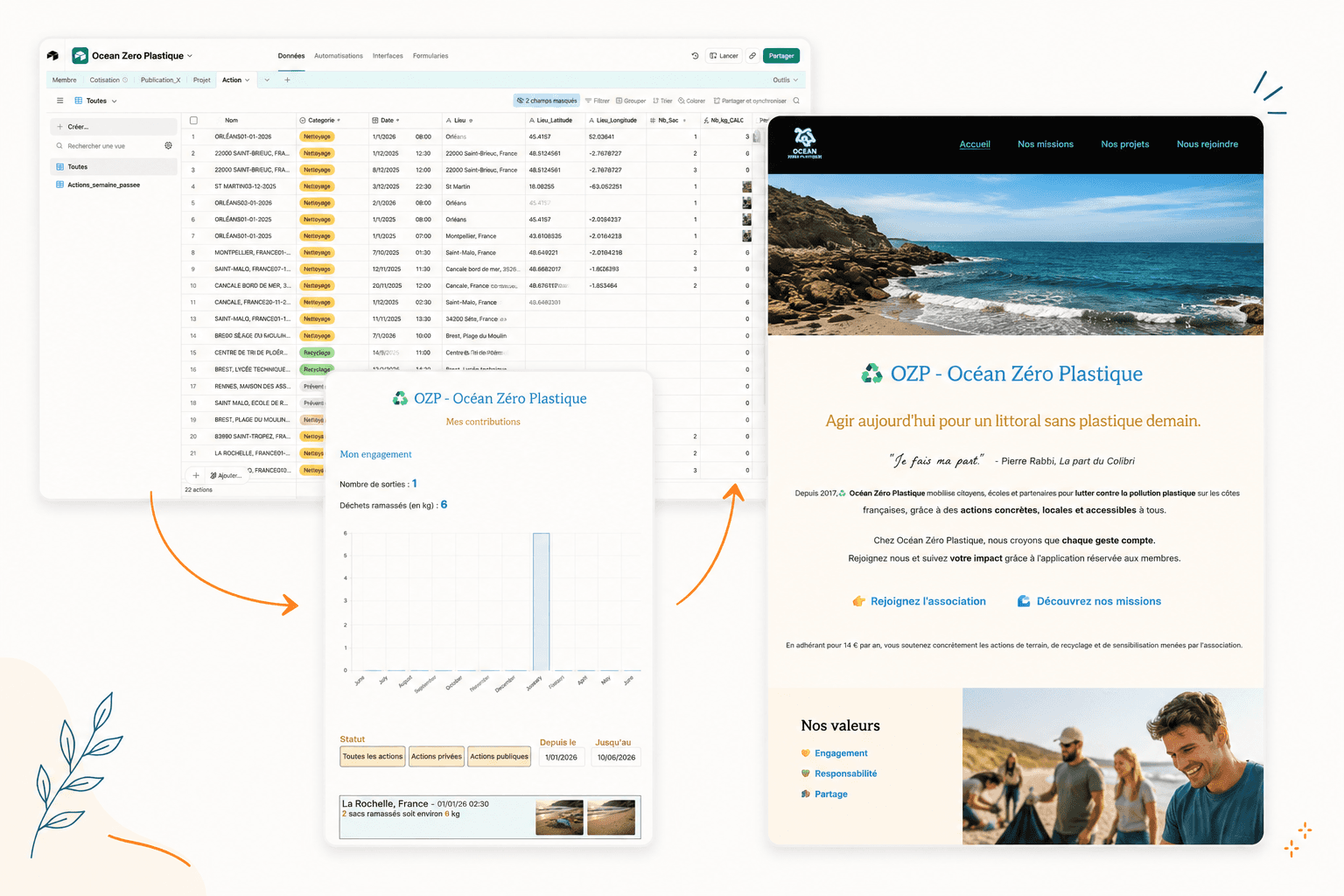This screenshot has width=1344, height=896.
Task: Open the Nos missions nav link
Action: 1046,144
